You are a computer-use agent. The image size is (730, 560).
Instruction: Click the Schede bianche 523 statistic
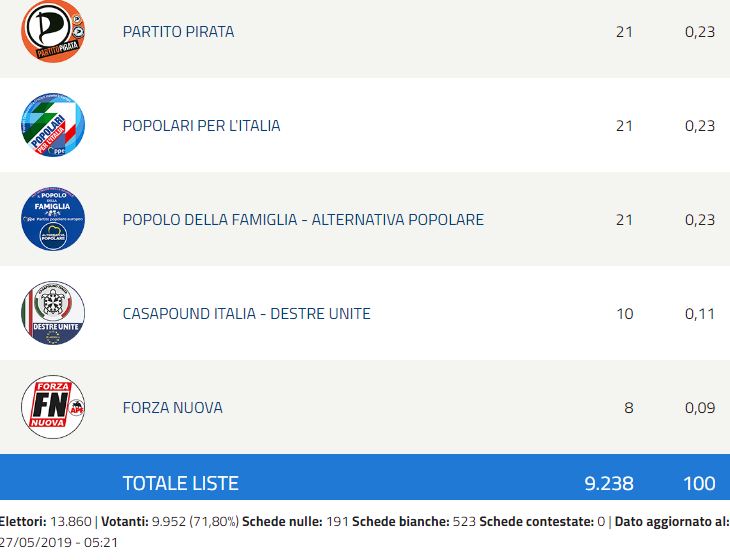[414, 521]
